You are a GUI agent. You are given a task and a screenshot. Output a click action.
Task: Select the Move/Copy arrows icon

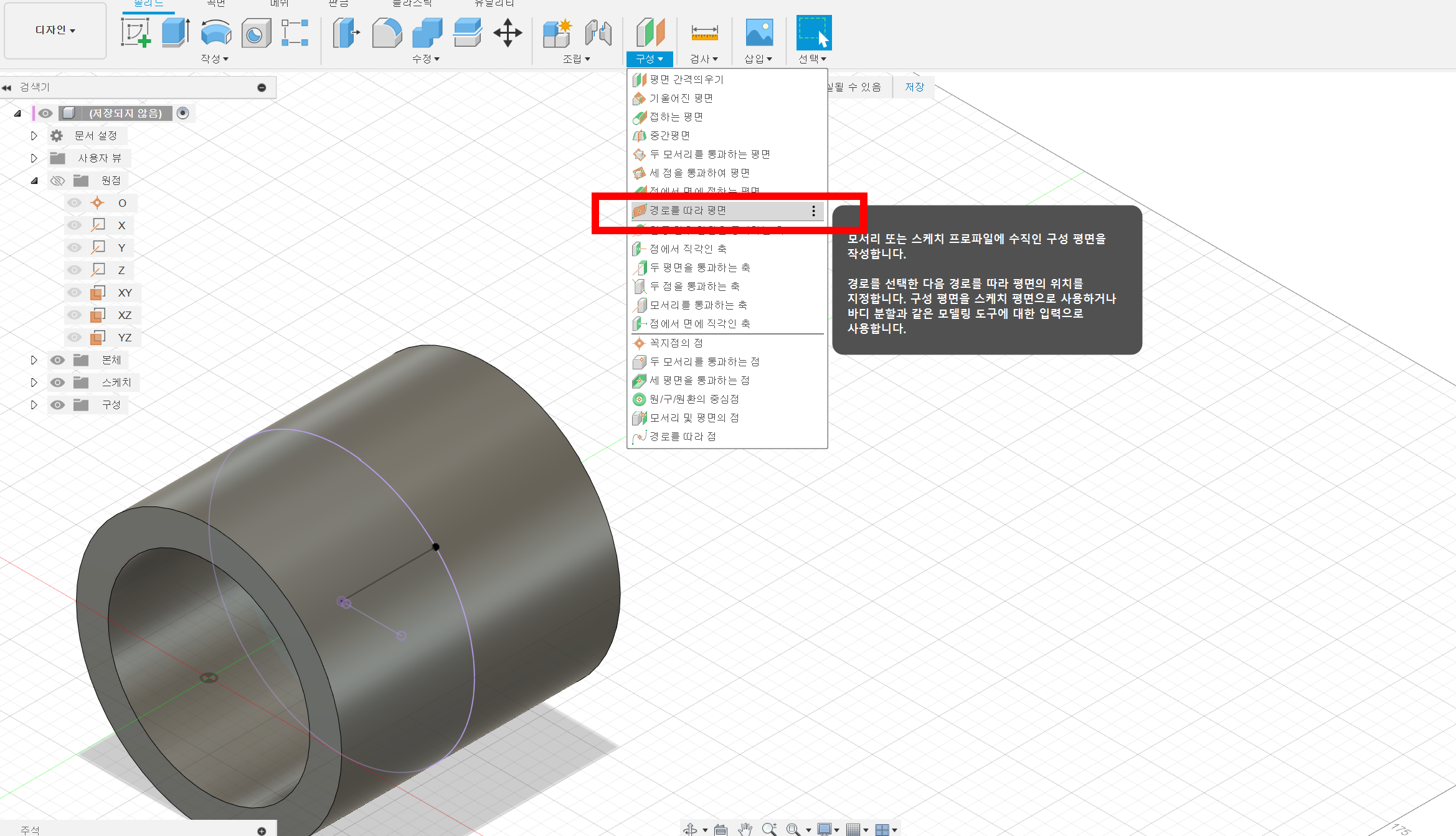point(508,32)
